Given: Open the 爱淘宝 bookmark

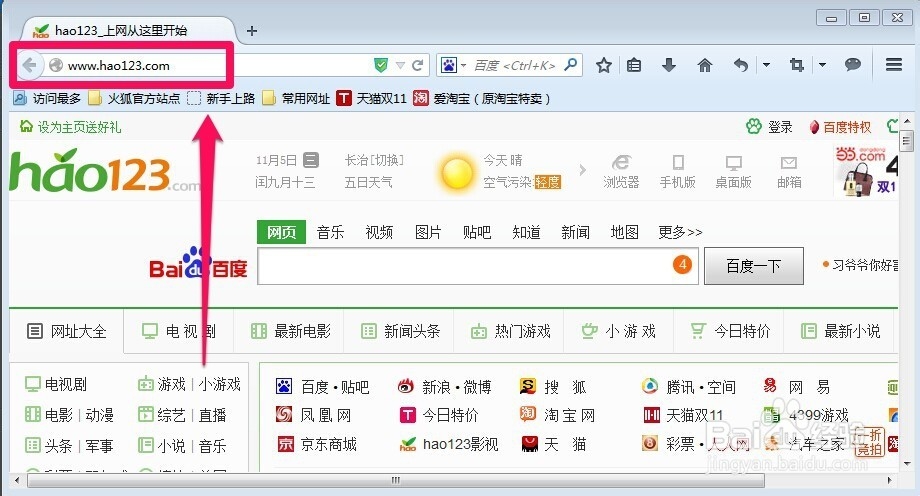Looking at the screenshot, I should pos(482,98).
